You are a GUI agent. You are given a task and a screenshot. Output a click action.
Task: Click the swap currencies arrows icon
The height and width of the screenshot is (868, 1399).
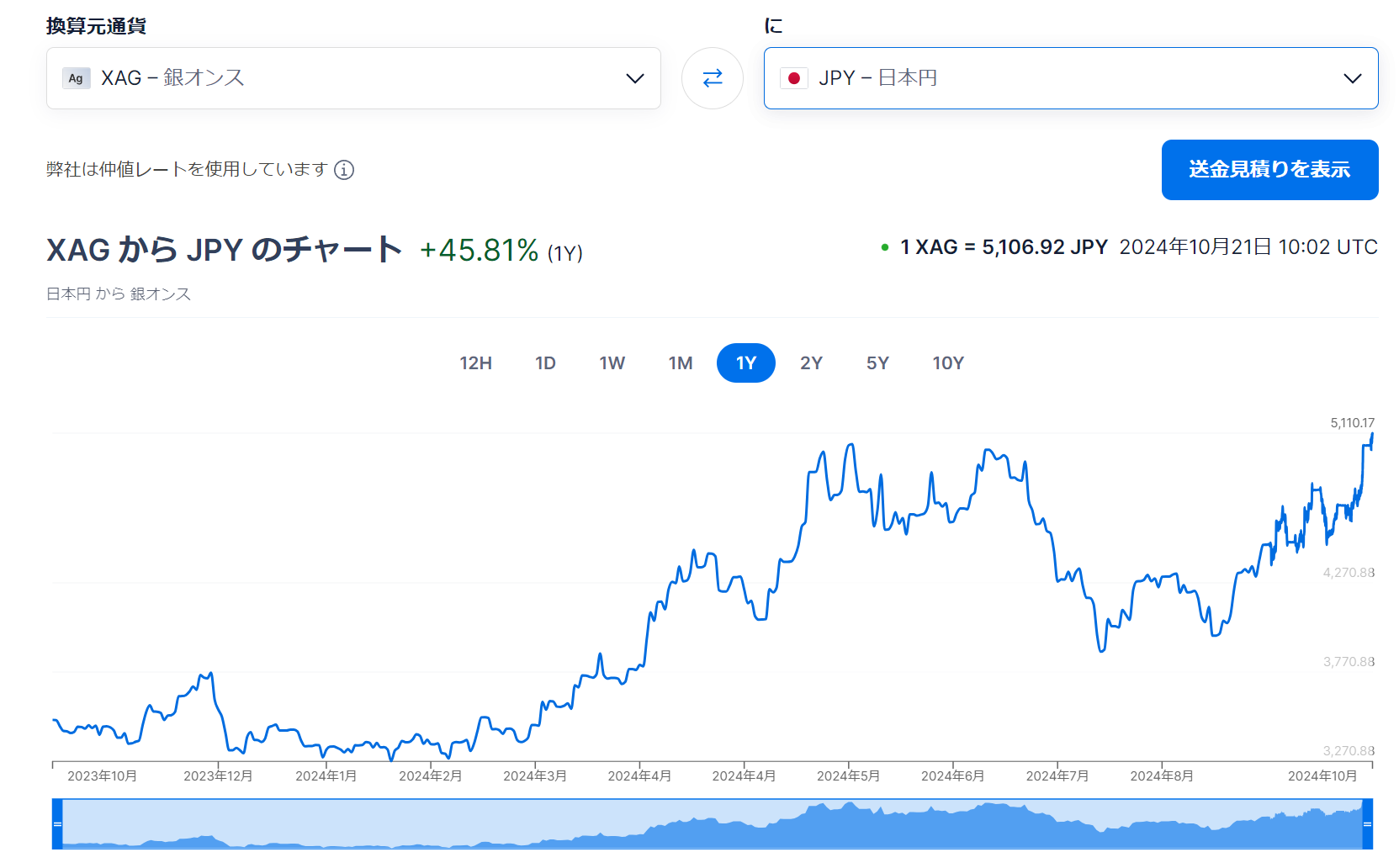click(x=713, y=78)
